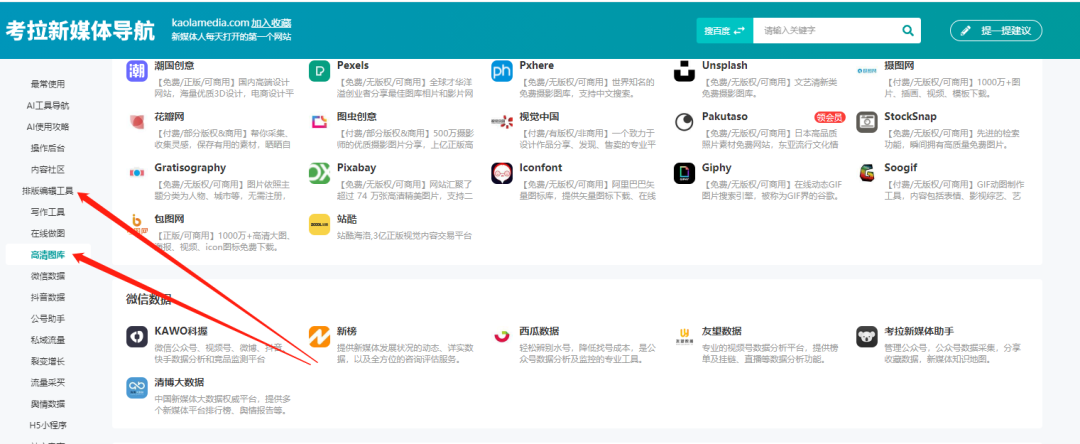The image size is (1080, 444).
Task: Switch search engine via 搜百度 selector
Action: click(x=725, y=30)
